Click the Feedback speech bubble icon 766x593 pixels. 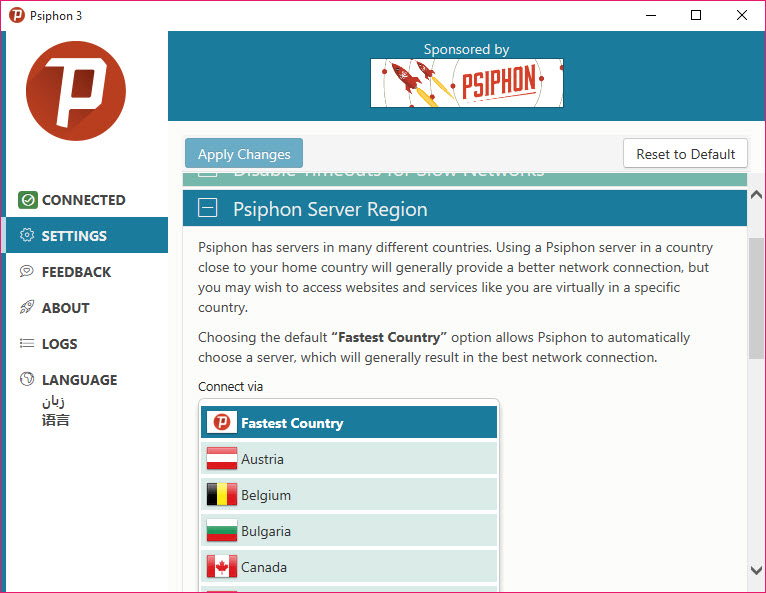click(26, 271)
